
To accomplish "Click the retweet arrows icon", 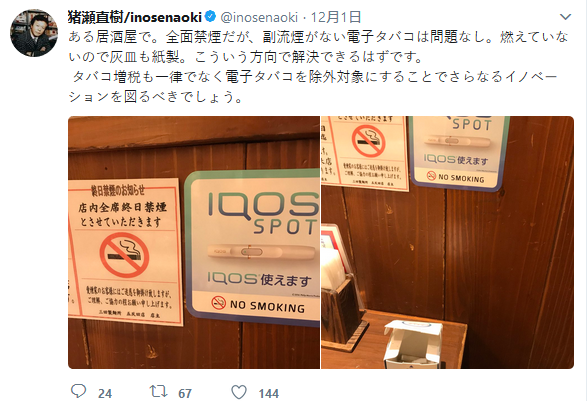I will tap(158, 392).
